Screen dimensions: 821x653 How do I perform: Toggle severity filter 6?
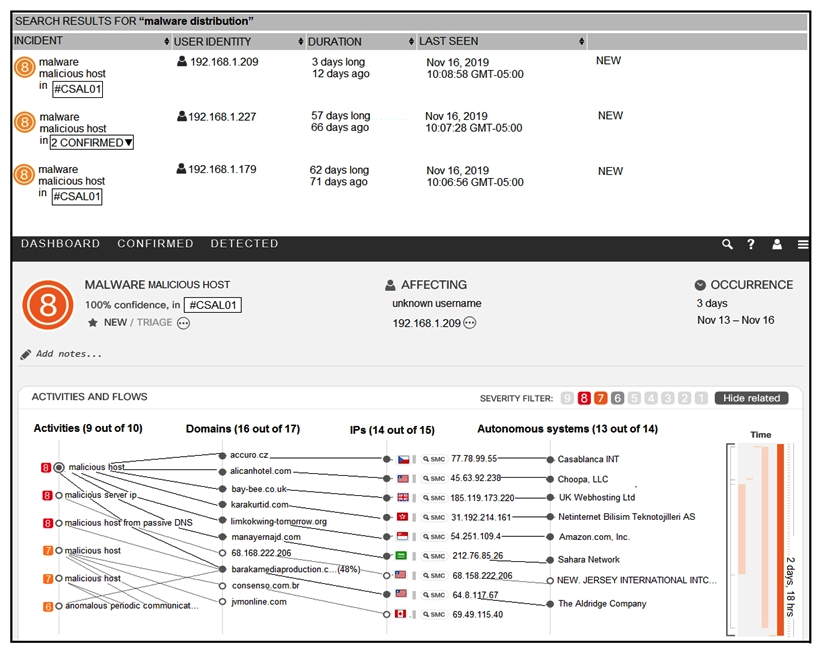click(617, 399)
